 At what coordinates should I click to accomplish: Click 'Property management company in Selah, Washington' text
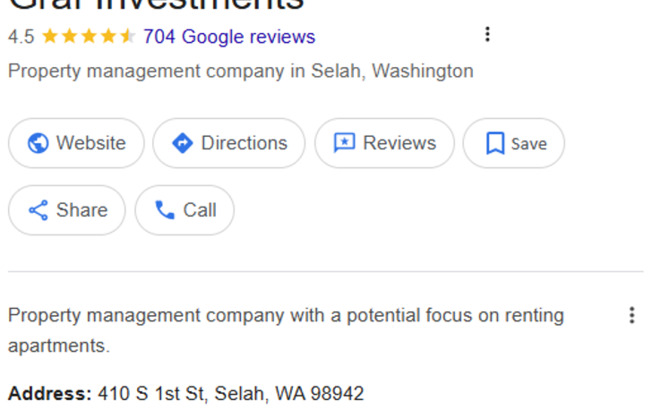[x=240, y=71]
